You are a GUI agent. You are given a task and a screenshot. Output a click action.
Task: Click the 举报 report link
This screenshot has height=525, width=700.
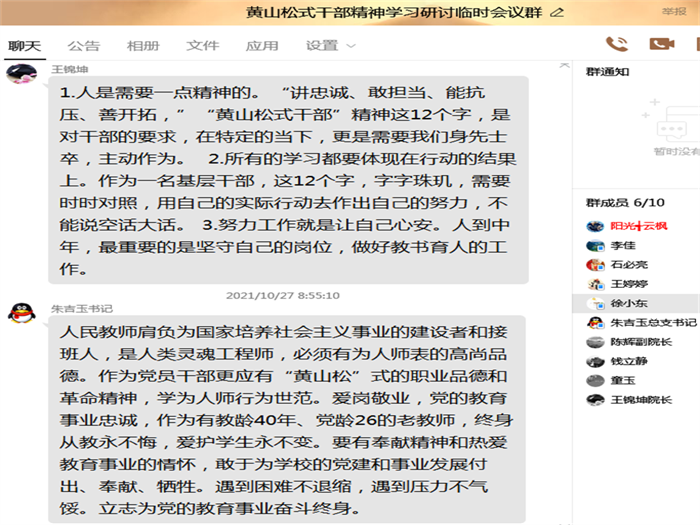tap(673, 12)
